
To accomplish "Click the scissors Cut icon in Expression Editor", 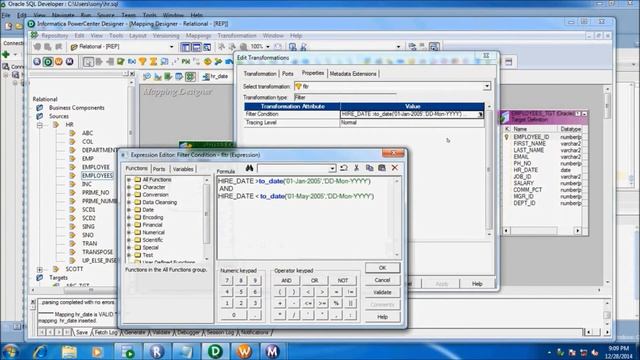I will 356,168.
